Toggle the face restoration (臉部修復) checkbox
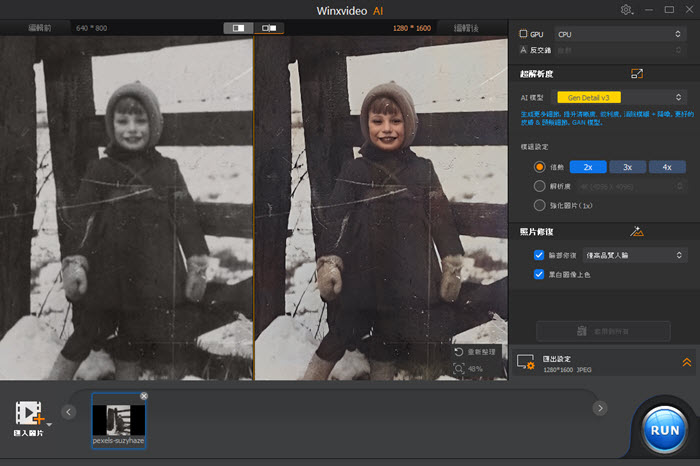Image resolution: width=700 pixels, height=466 pixels. pos(539,255)
